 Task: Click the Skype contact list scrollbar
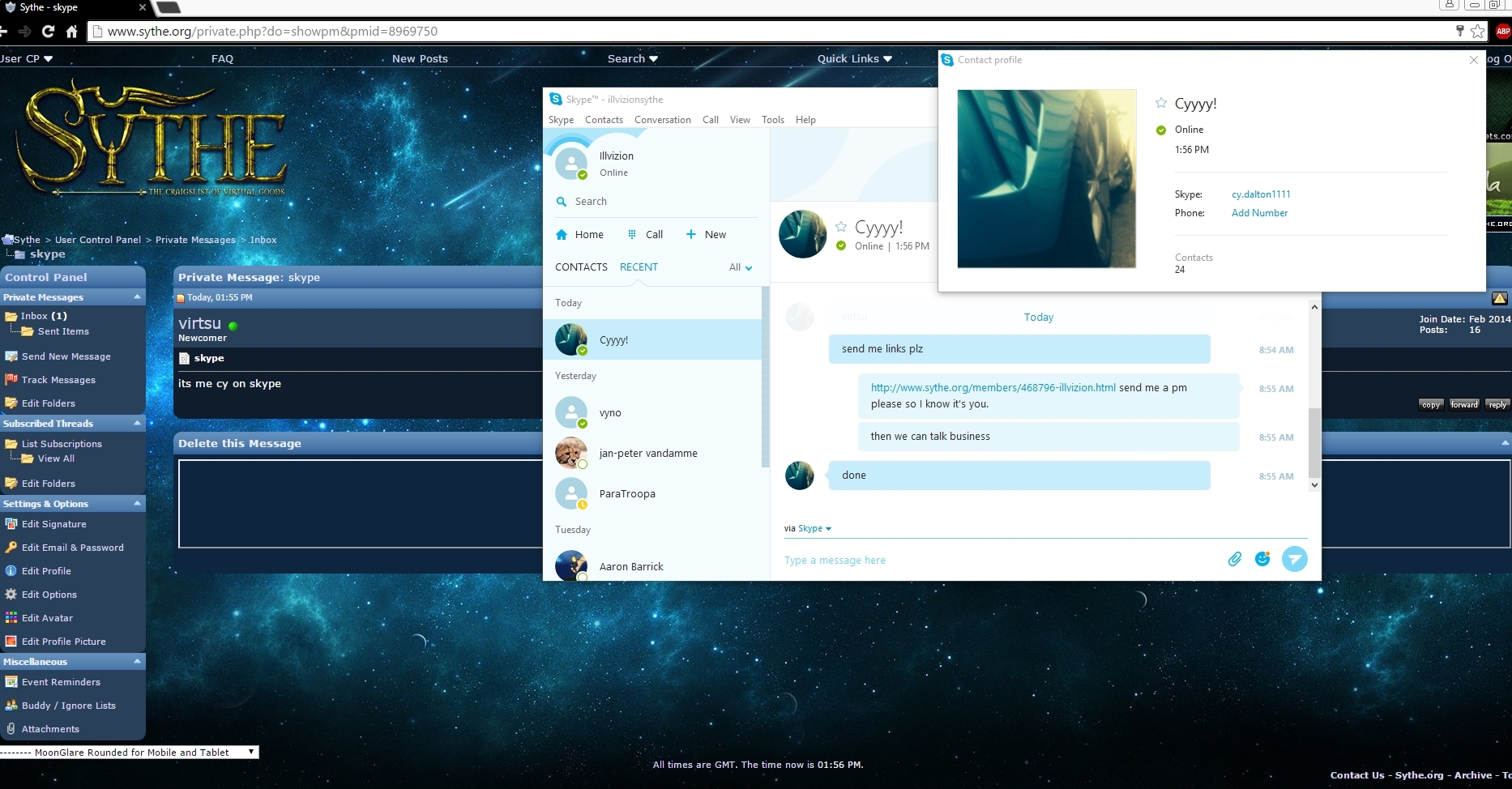pos(765,377)
